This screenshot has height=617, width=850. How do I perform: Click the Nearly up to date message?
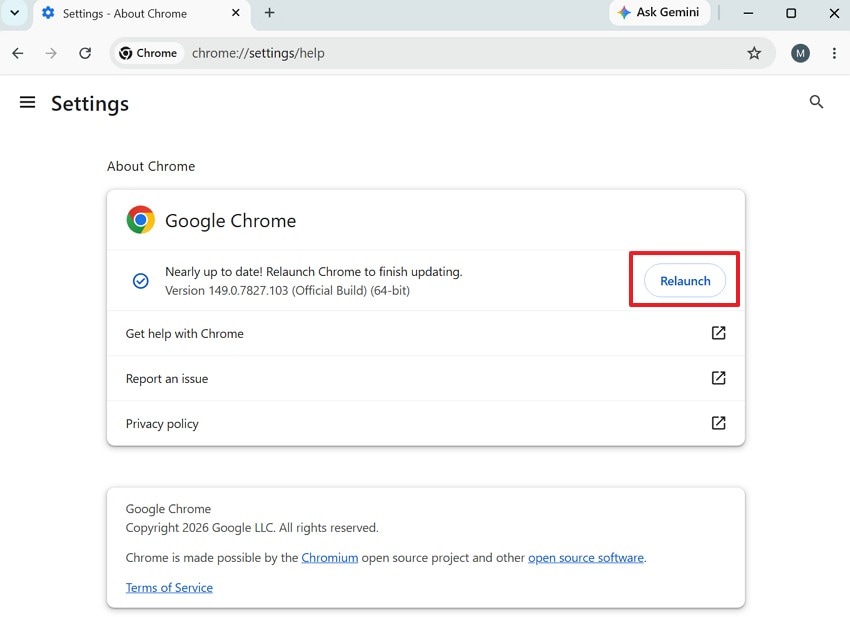(x=313, y=272)
